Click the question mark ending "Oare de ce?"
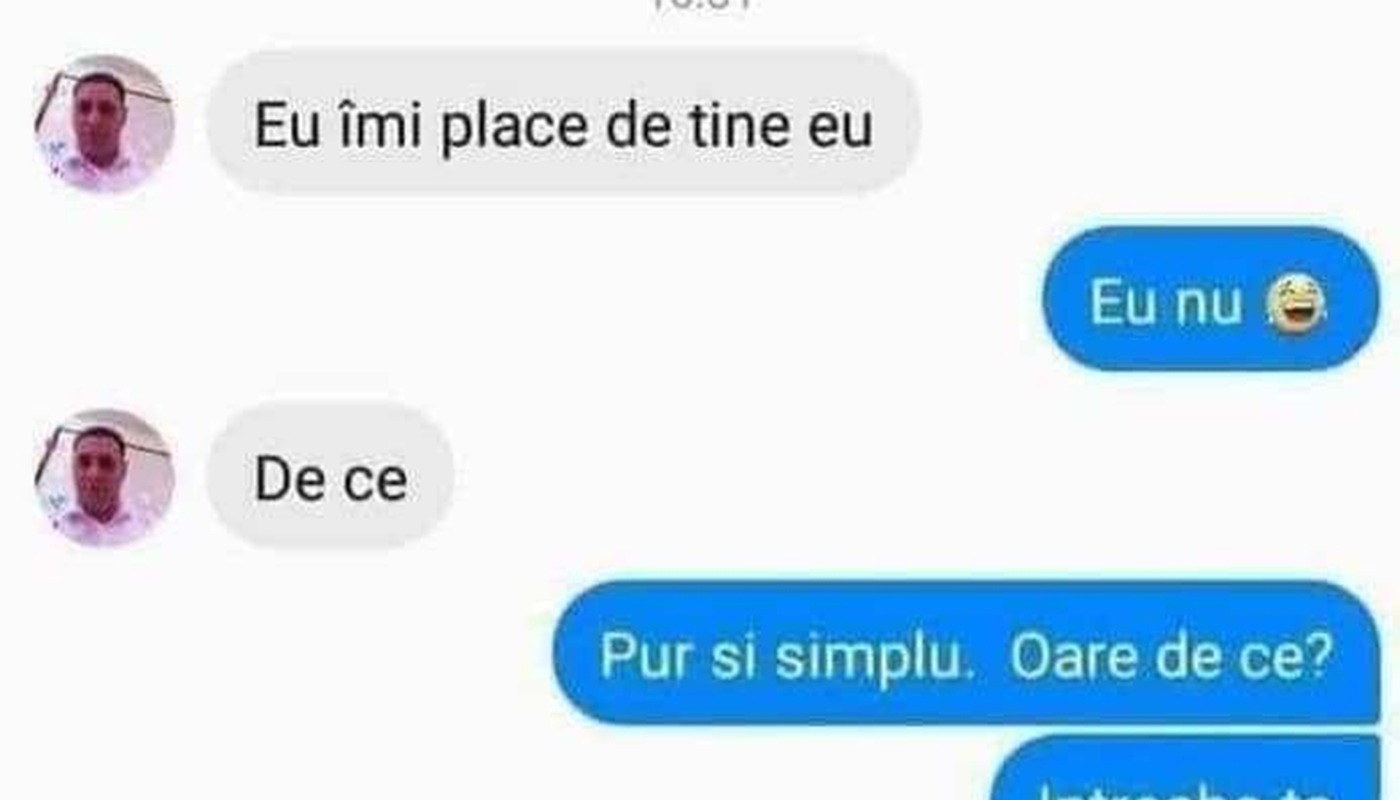 (x=1321, y=657)
